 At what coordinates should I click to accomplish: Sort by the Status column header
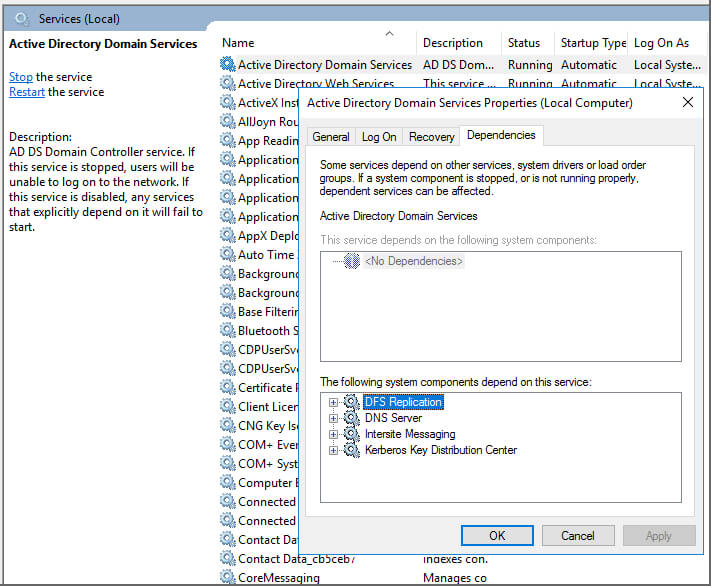point(524,43)
